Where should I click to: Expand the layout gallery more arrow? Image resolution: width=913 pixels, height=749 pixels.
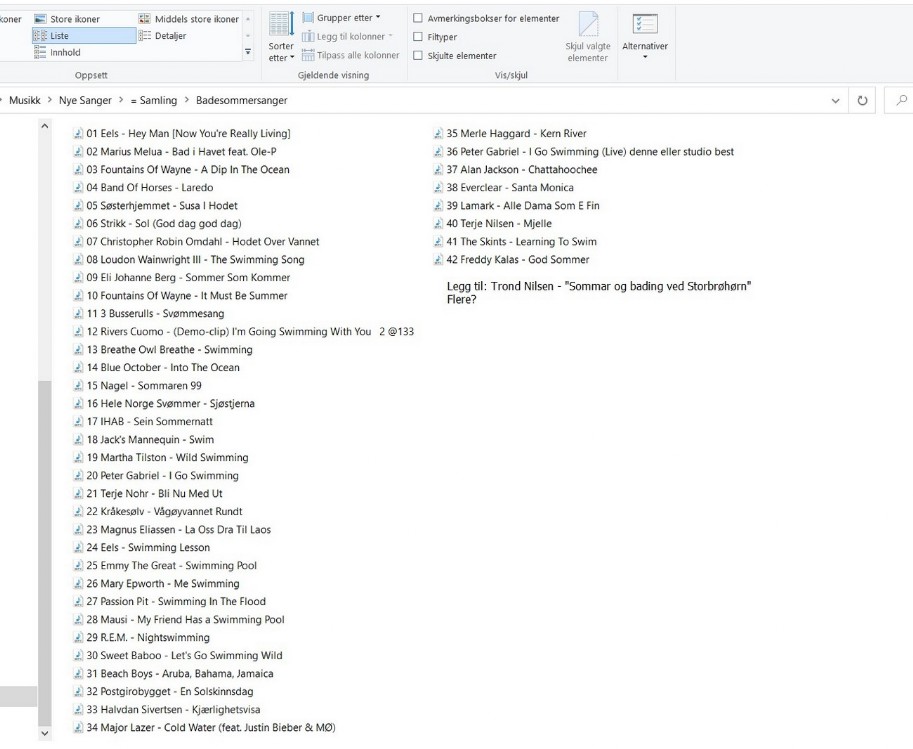[x=248, y=52]
